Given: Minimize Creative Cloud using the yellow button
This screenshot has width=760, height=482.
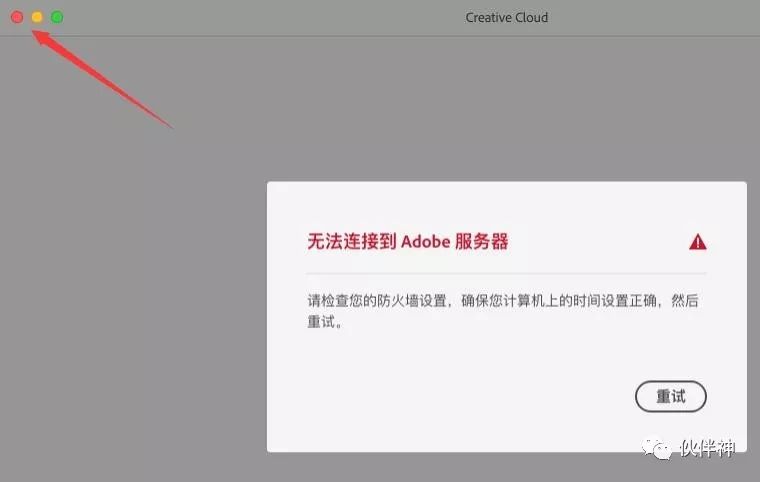Looking at the screenshot, I should [x=37, y=17].
